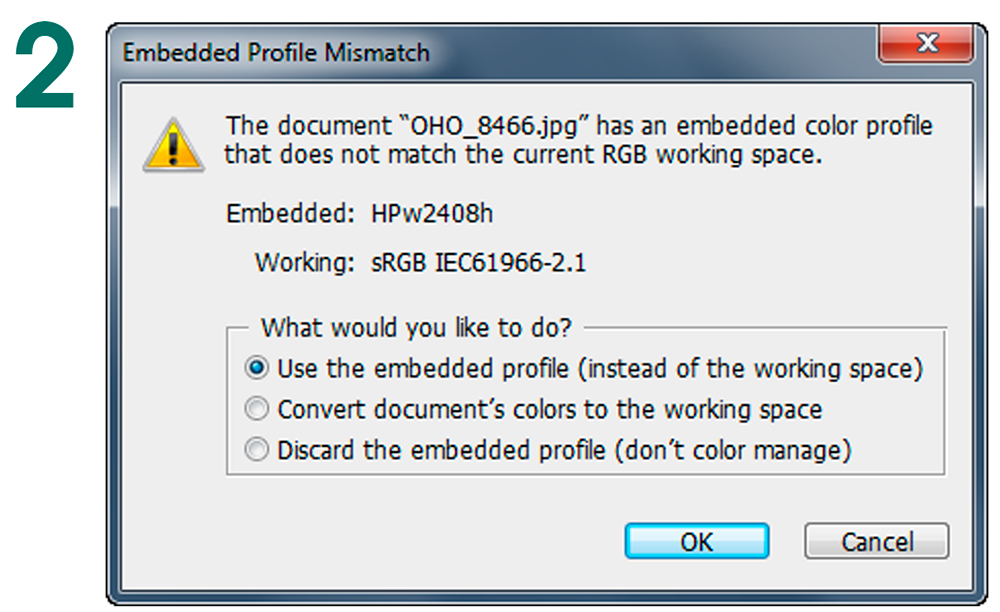Click the 'HPw2408h' embedded profile name

[x=431, y=214]
